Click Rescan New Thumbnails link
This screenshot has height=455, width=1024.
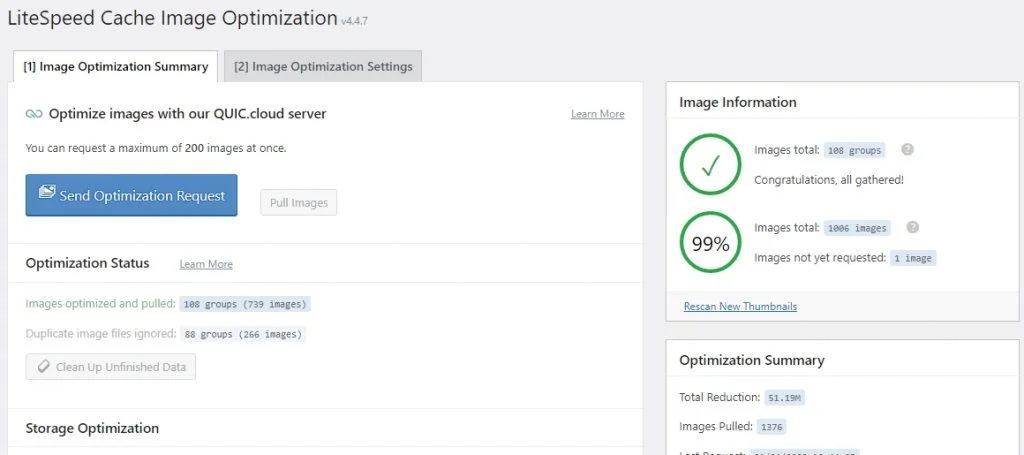click(x=740, y=306)
